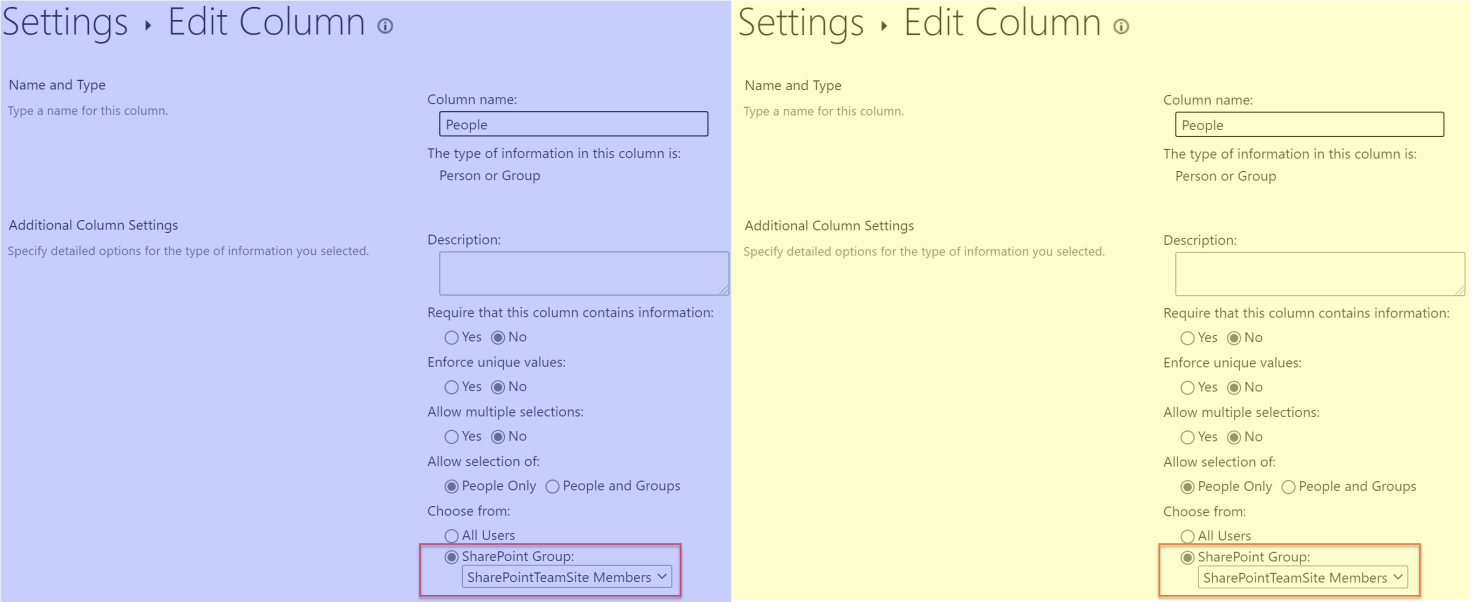Click 'Person or Group' text in yellow panel
The width and height of the screenshot is (1472, 602).
(1226, 176)
